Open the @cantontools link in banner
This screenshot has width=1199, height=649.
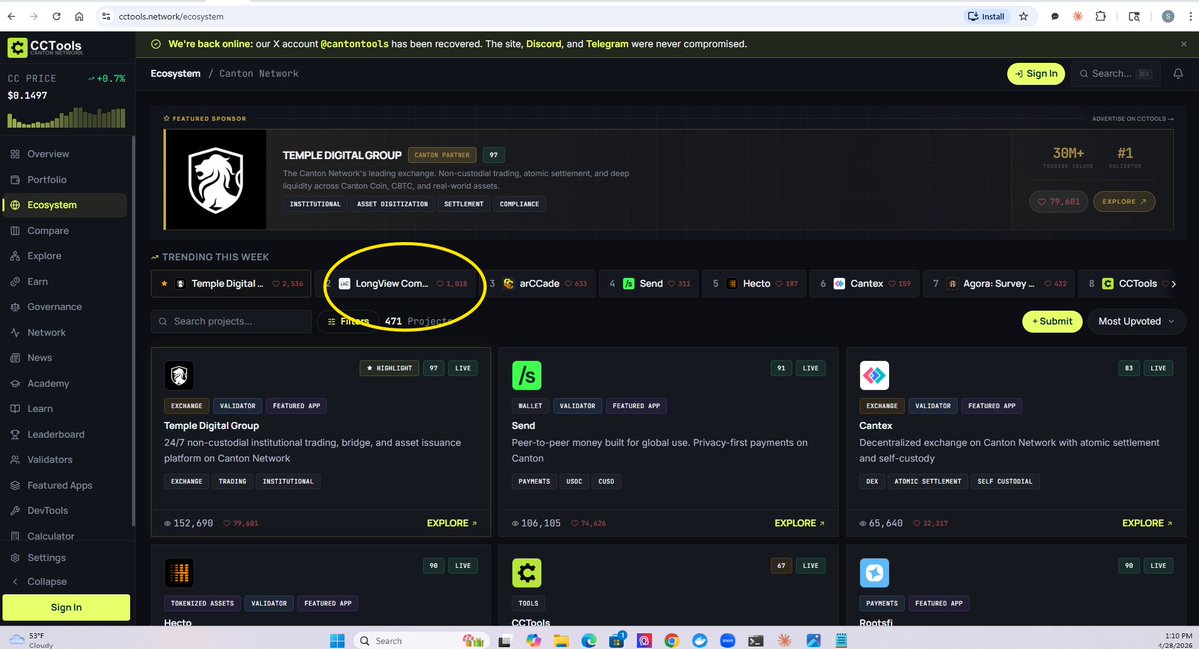(354, 44)
